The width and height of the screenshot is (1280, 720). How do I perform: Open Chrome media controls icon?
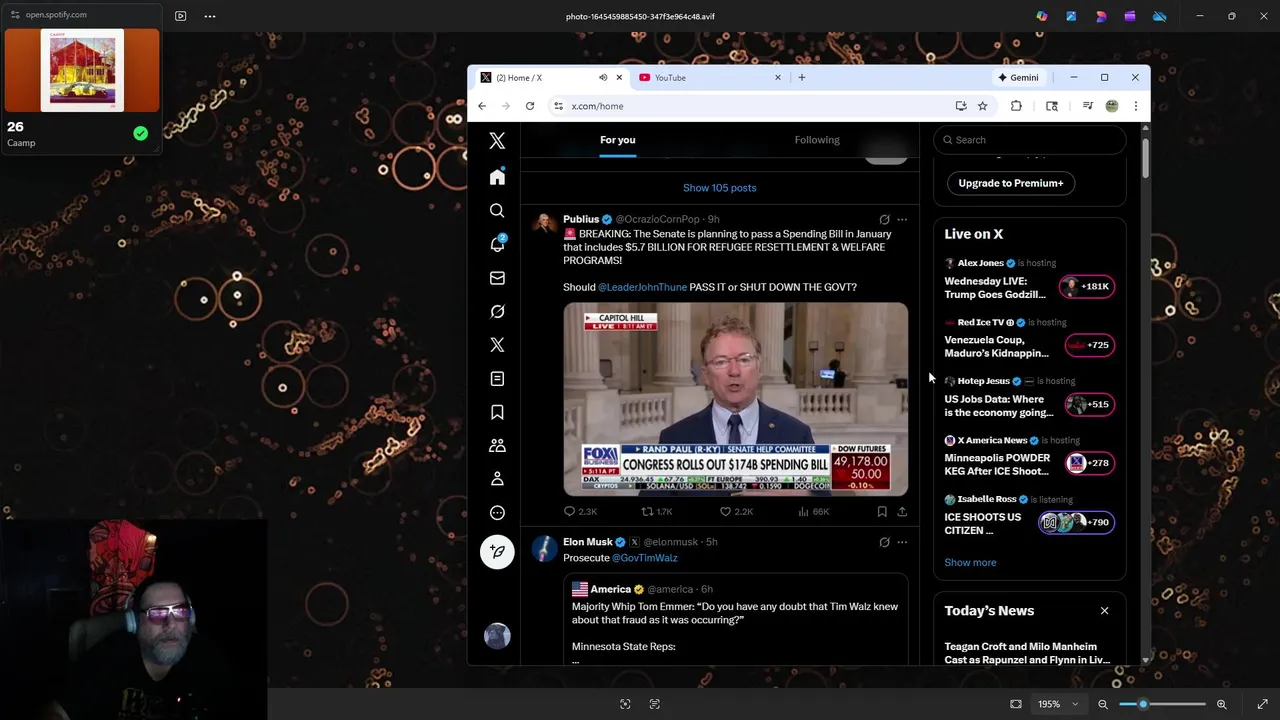tap(1087, 106)
